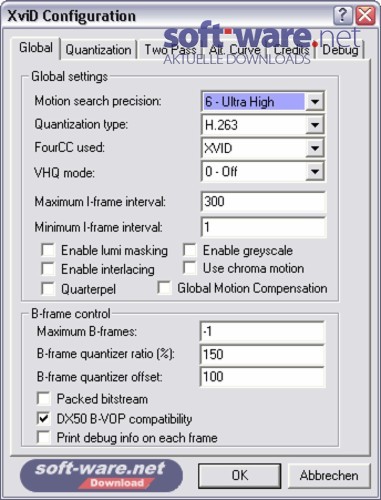This screenshot has height=500, width=381.
Task: Tick the Enable greyscale checkbox
Action: [190, 250]
